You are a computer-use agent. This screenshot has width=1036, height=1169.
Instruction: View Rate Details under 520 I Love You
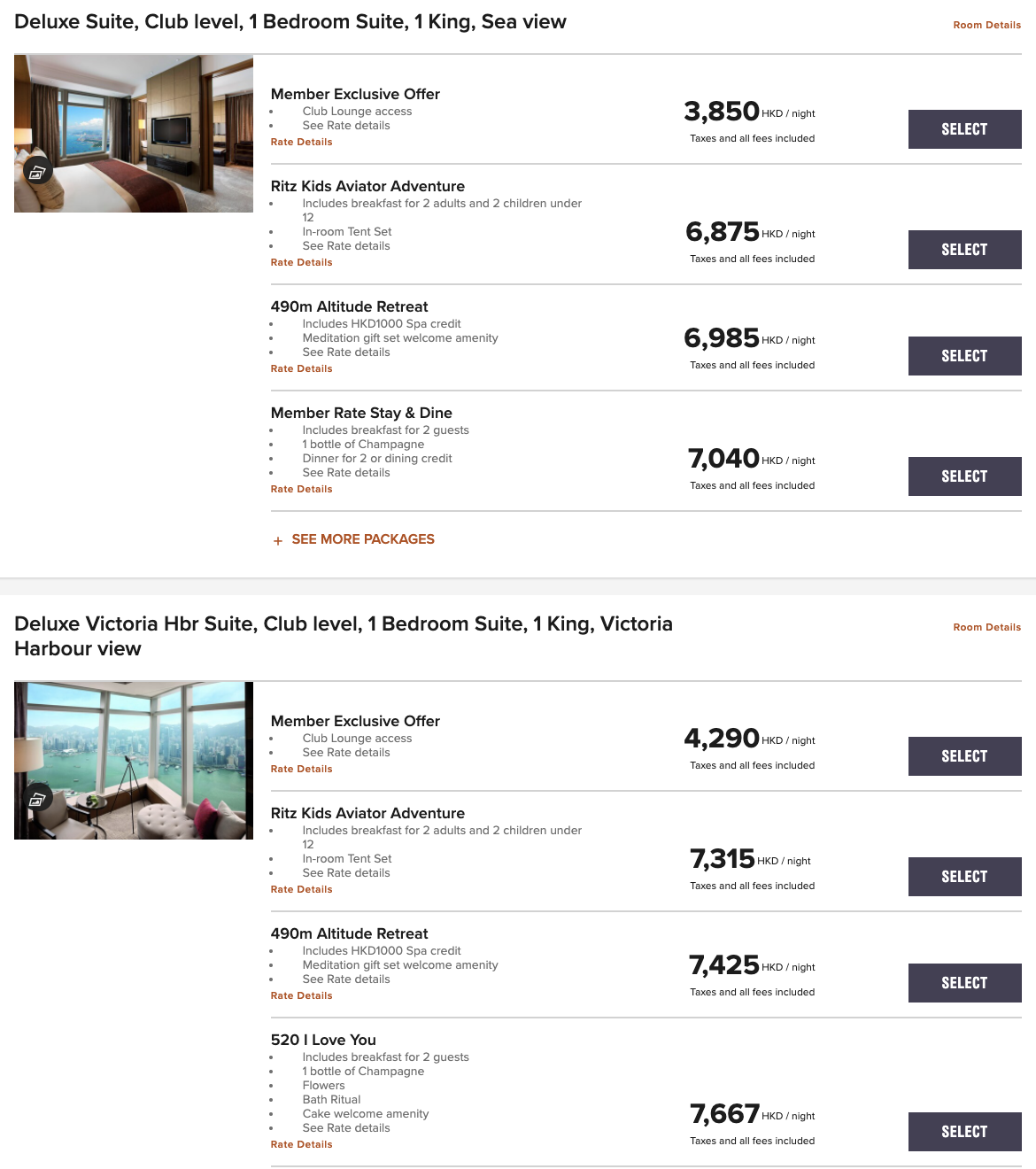(x=301, y=1144)
